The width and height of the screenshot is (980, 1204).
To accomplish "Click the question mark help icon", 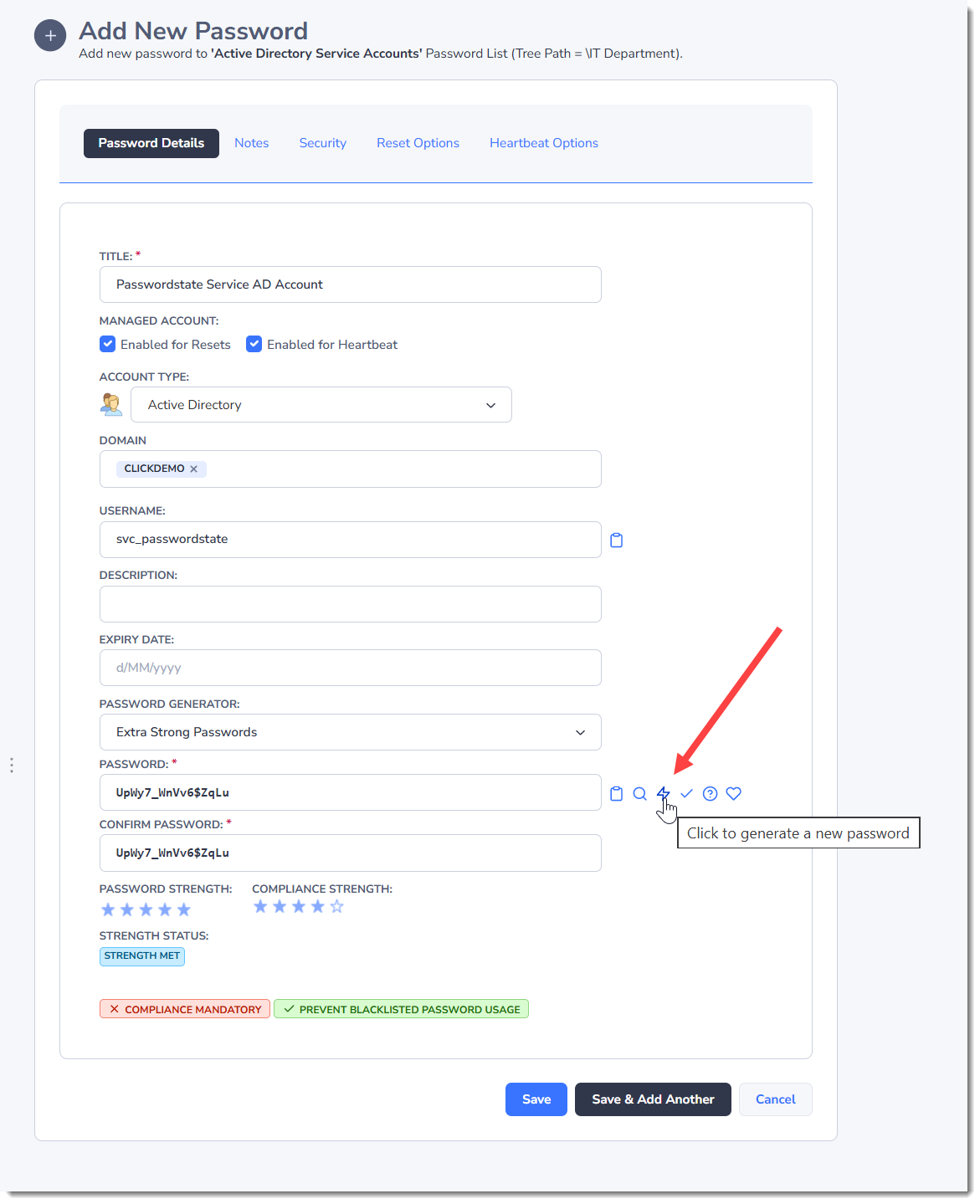I will [710, 794].
